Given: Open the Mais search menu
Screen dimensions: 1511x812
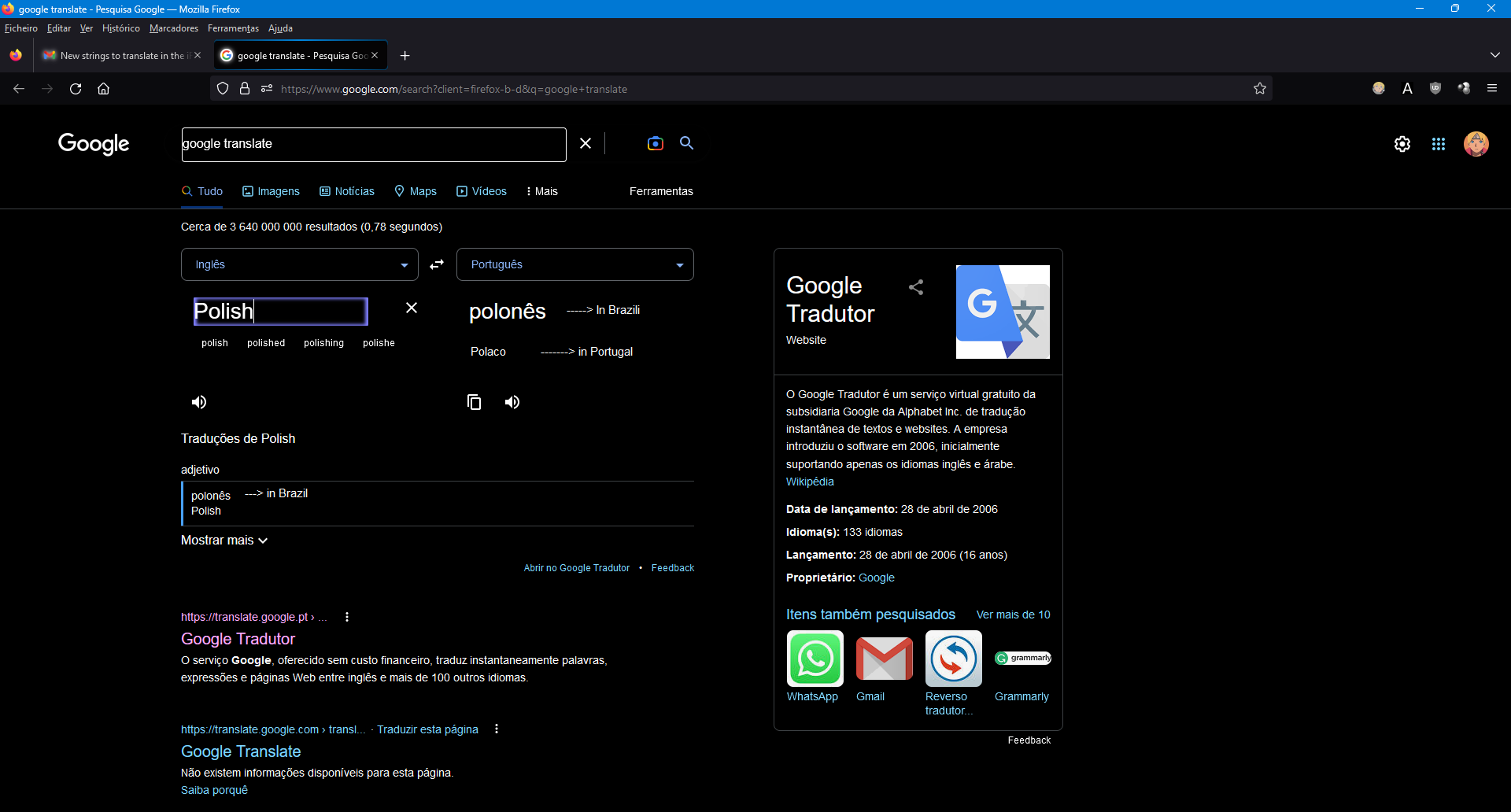Looking at the screenshot, I should coord(541,191).
